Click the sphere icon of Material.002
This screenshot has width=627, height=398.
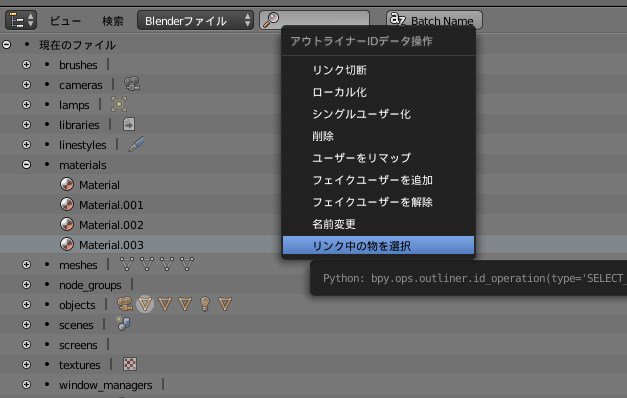pos(67,224)
